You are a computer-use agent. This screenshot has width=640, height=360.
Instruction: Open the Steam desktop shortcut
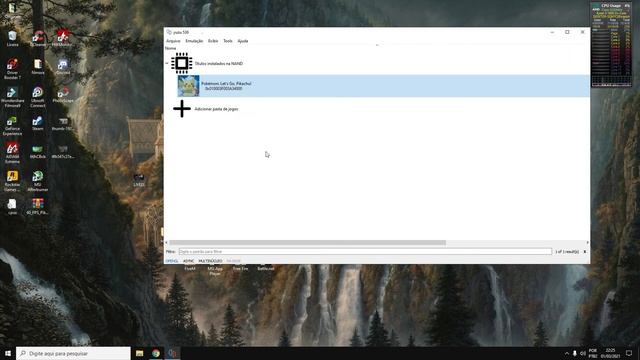tap(38, 123)
